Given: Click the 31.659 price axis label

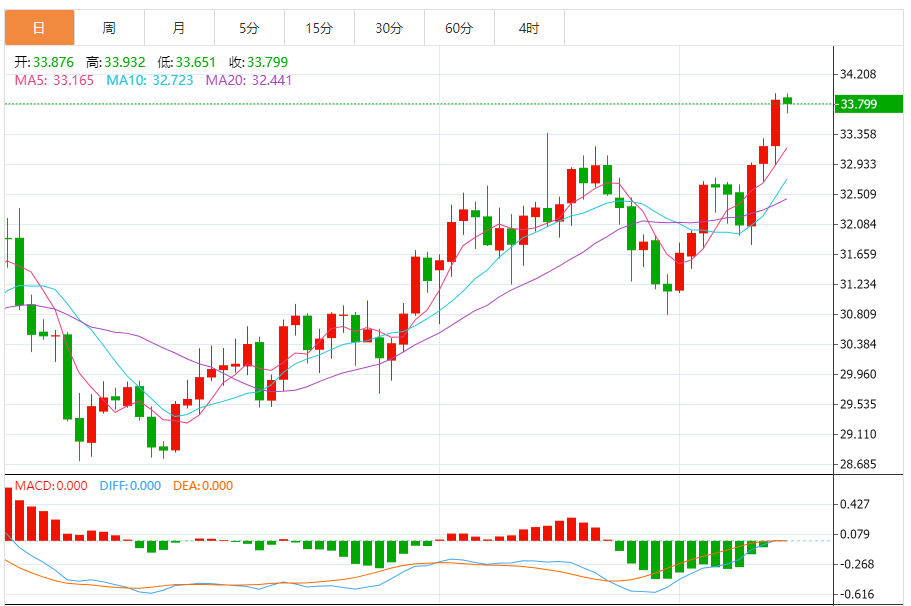Looking at the screenshot, I should coord(858,254).
